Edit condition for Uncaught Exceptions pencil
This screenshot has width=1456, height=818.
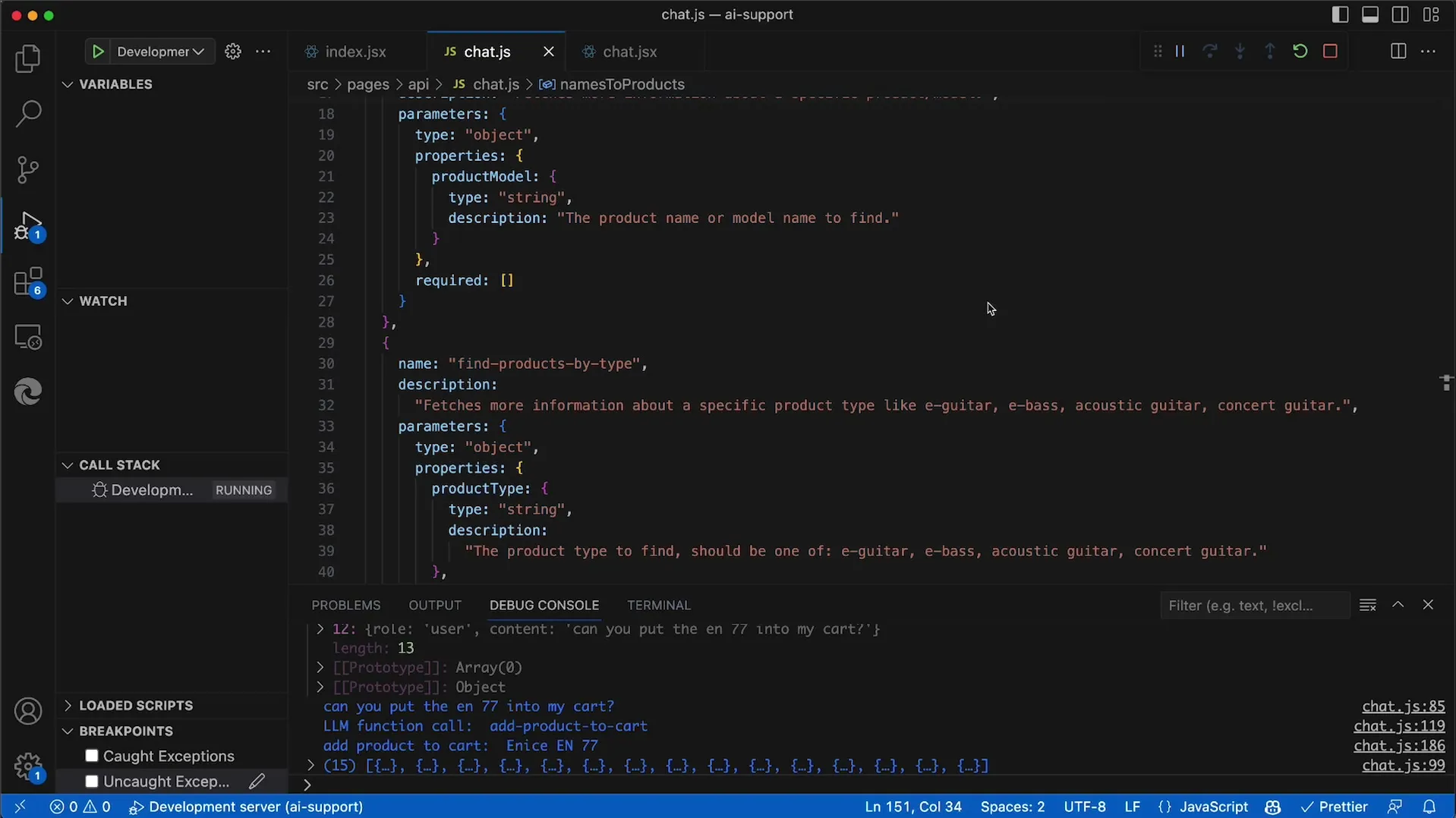point(257,781)
